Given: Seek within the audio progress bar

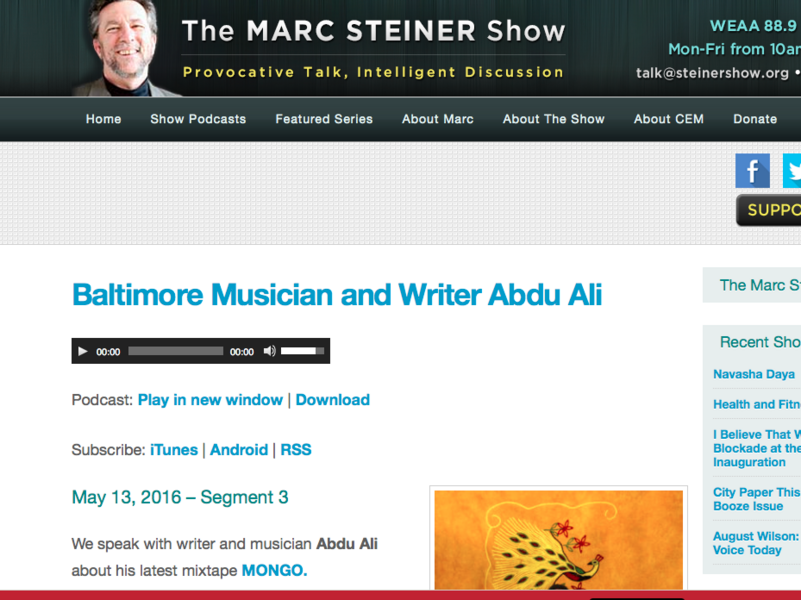Looking at the screenshot, I should (175, 351).
